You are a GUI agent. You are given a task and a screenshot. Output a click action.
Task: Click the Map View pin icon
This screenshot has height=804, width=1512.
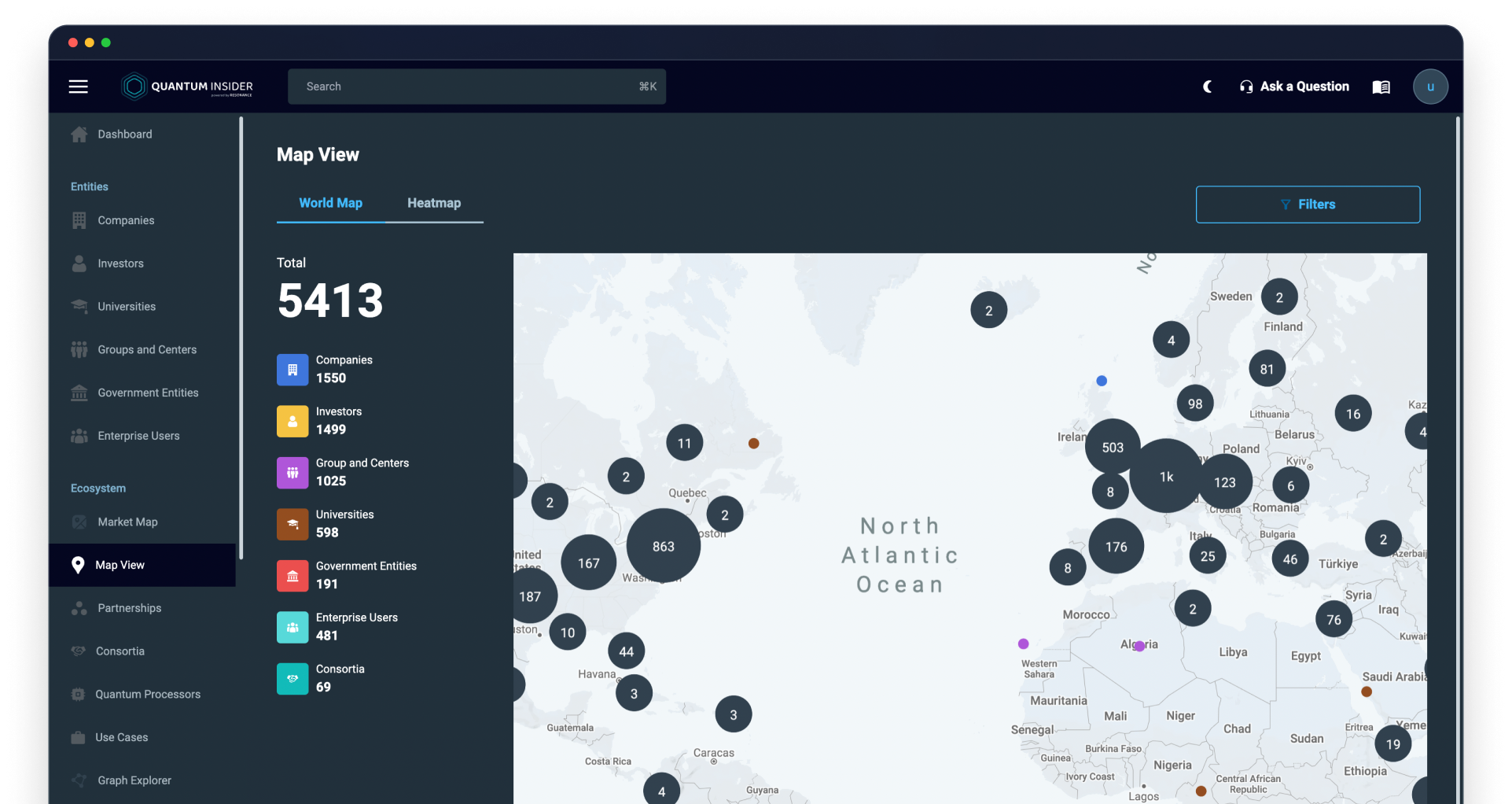click(x=78, y=565)
